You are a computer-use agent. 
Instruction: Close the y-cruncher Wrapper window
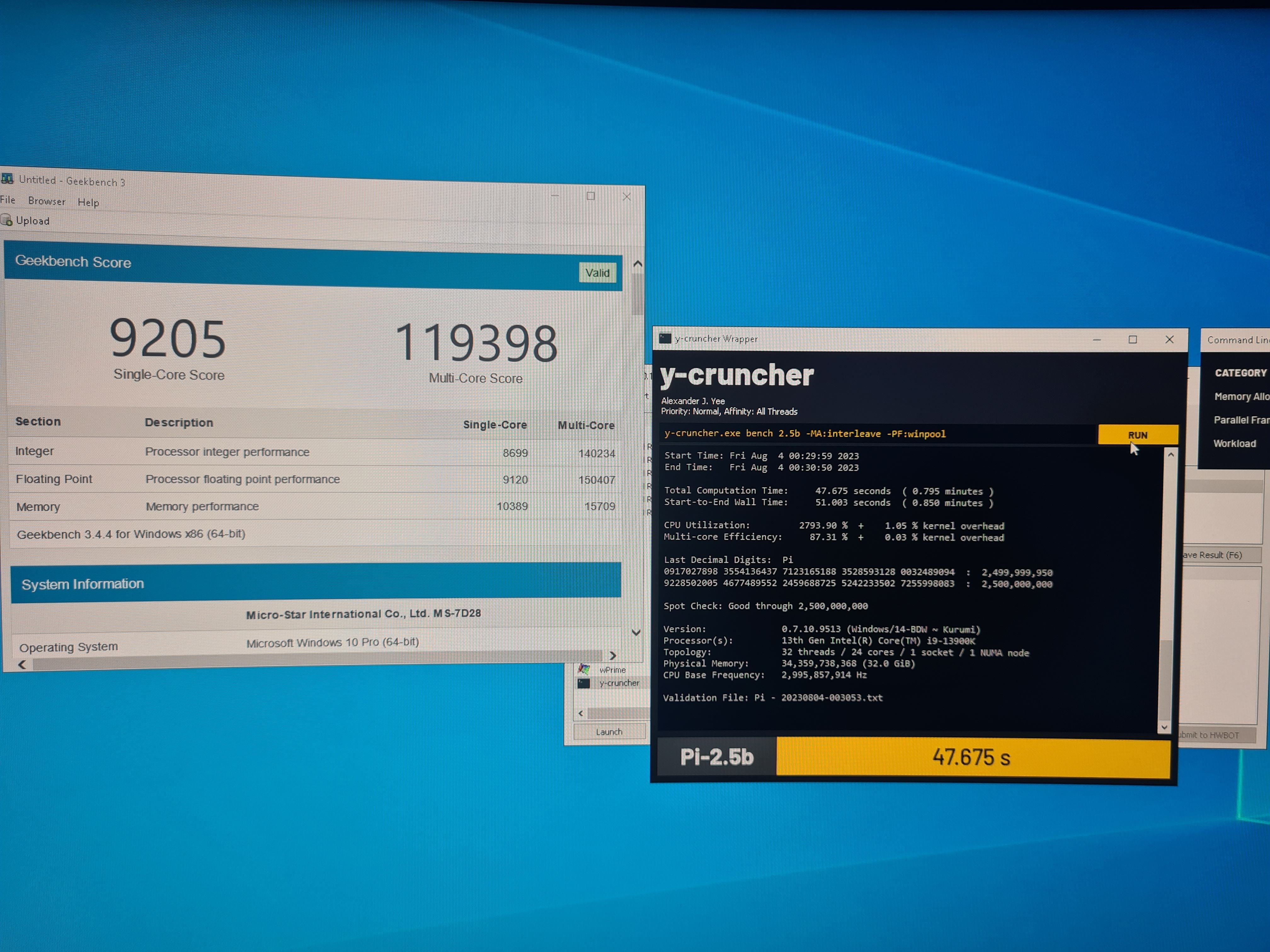click(1170, 340)
